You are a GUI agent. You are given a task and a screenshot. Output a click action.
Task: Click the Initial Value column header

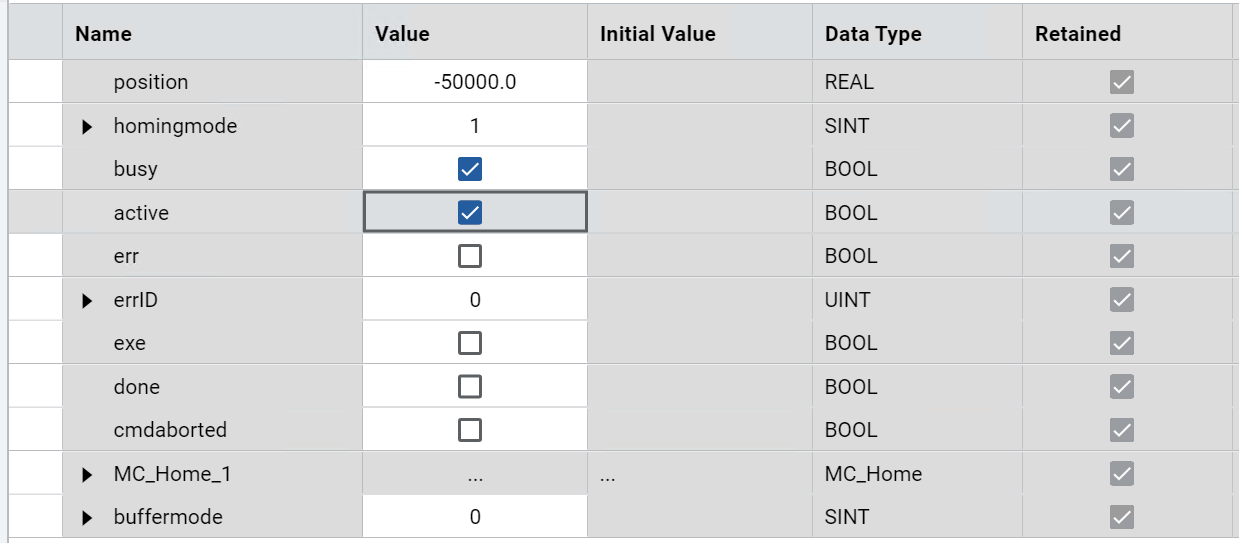pos(658,34)
